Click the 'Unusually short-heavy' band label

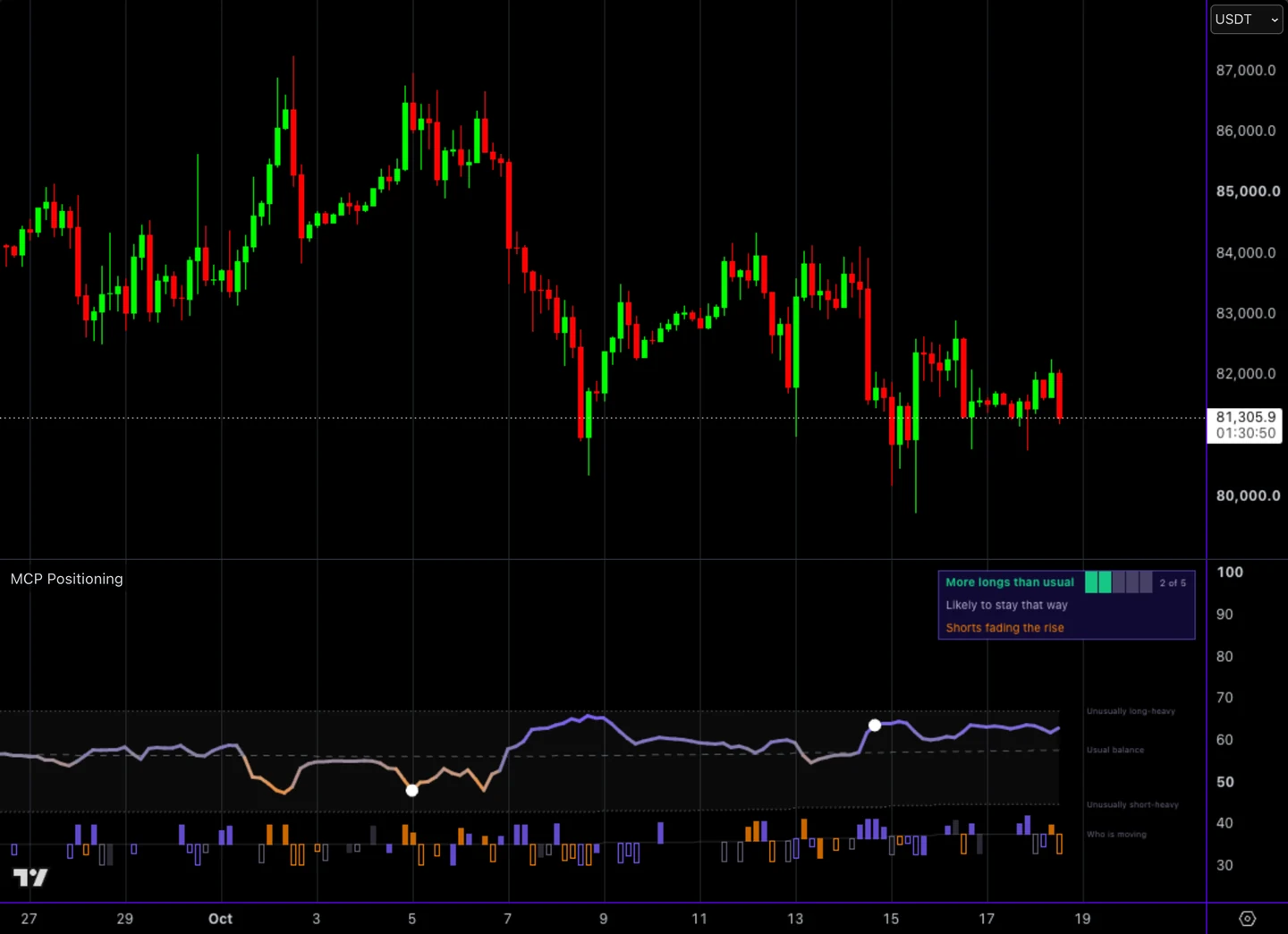[1132, 805]
